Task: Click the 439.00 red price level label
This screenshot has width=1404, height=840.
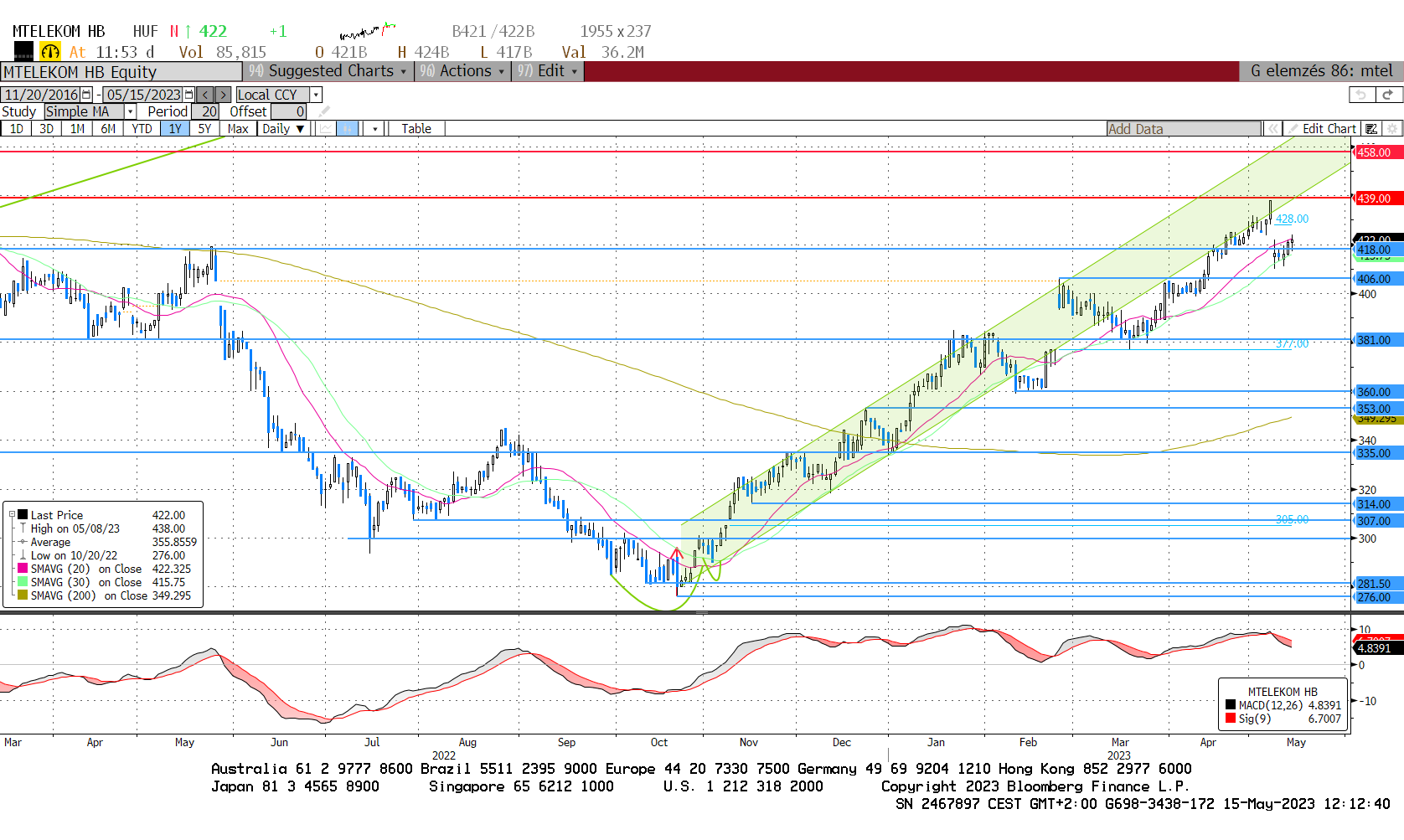Action: point(1379,198)
